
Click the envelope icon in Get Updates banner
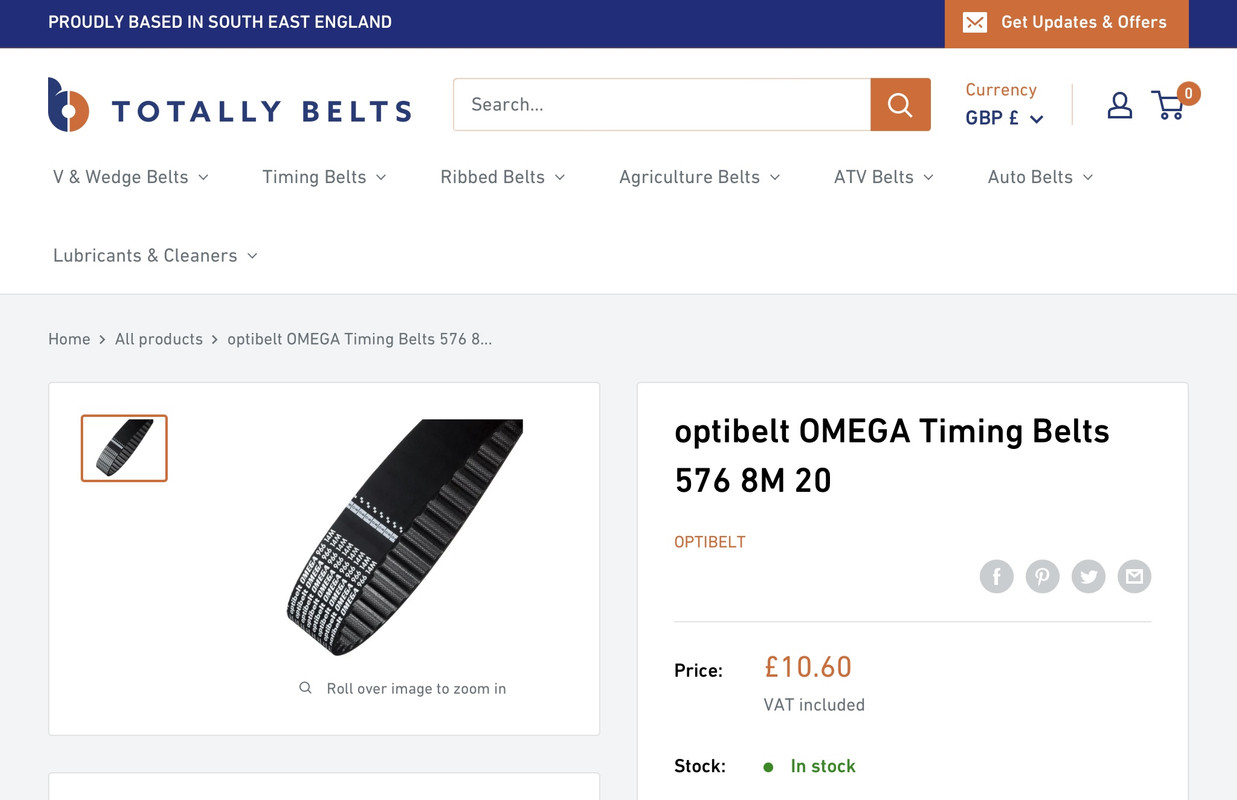click(x=975, y=22)
